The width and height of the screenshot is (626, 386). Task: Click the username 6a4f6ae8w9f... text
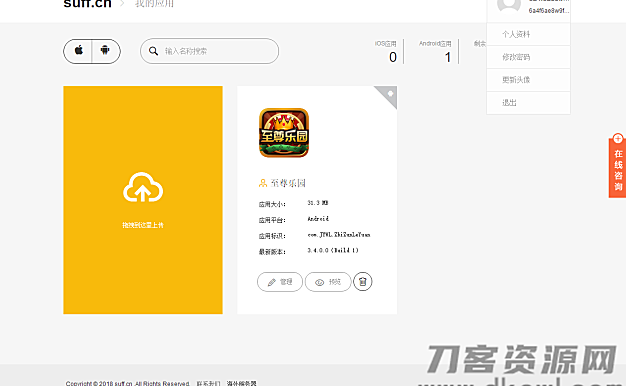[x=549, y=11]
